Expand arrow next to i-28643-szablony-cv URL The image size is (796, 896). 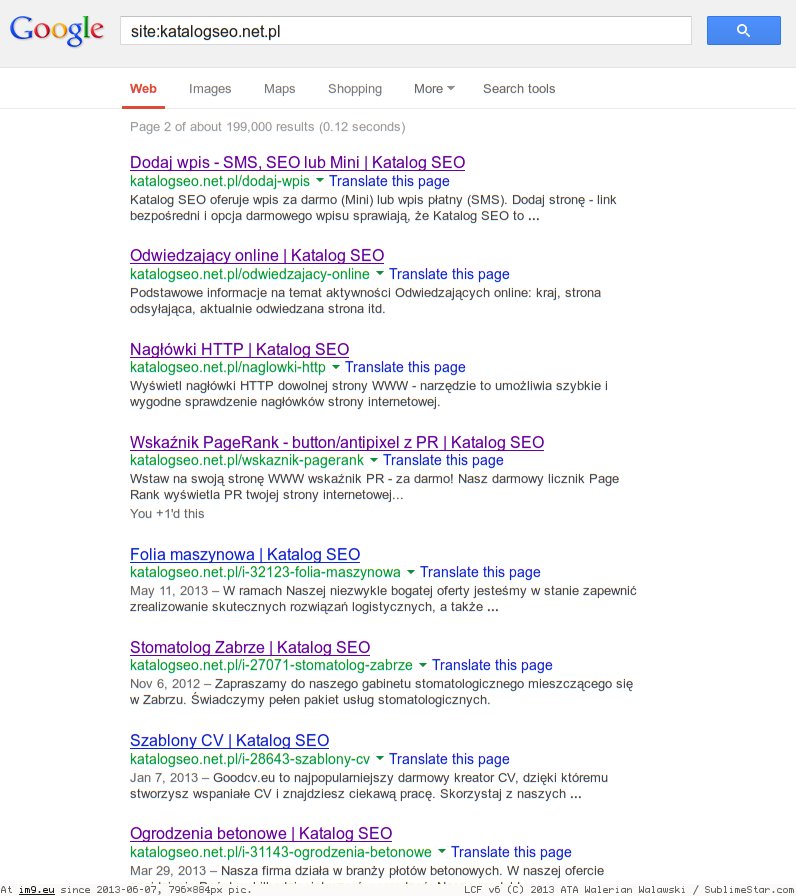click(x=380, y=759)
